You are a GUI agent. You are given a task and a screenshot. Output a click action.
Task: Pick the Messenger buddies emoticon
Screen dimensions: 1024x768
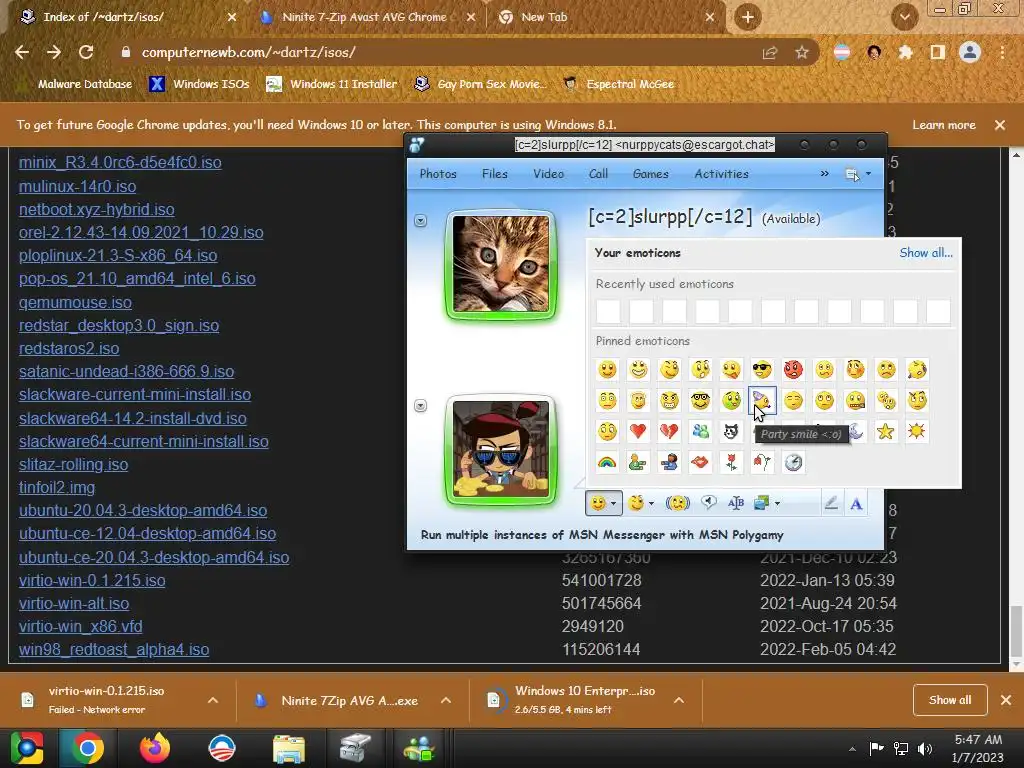(x=699, y=431)
